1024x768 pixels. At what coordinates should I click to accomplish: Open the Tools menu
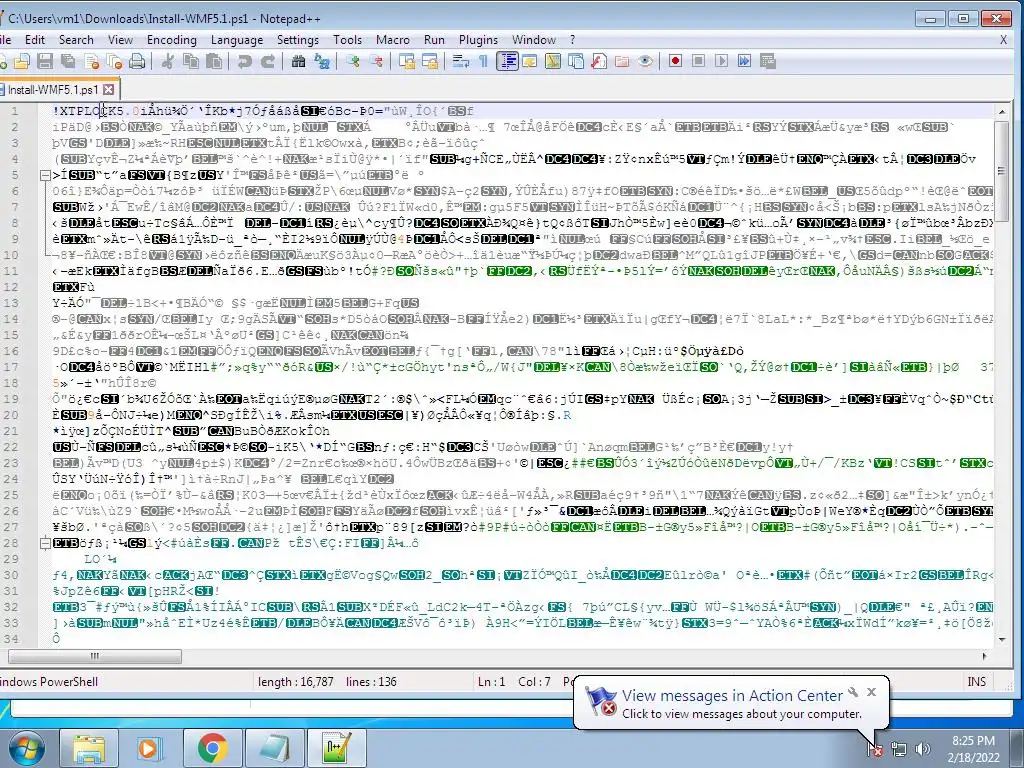click(347, 40)
